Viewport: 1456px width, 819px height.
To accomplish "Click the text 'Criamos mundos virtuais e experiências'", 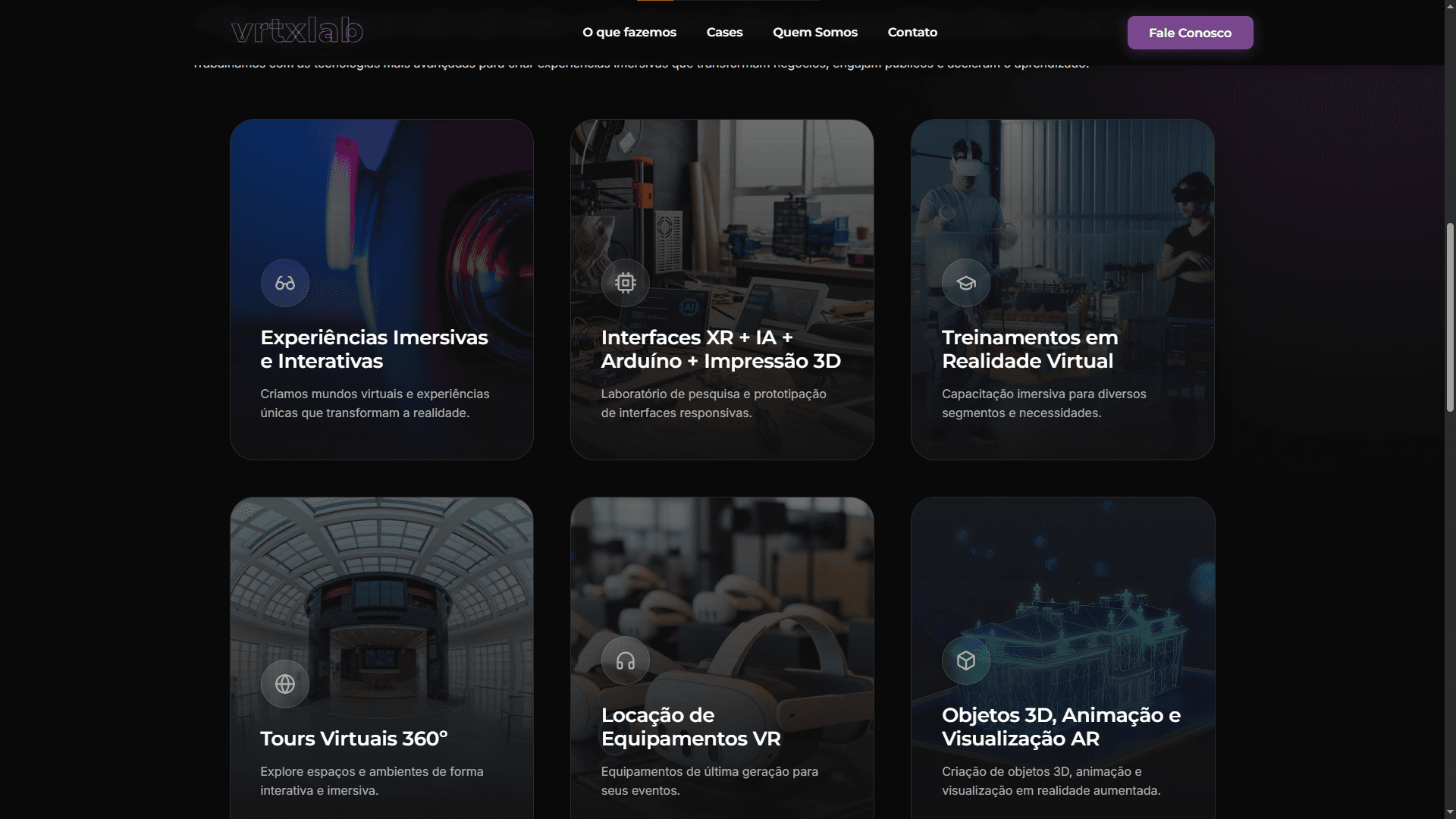I will point(375,394).
